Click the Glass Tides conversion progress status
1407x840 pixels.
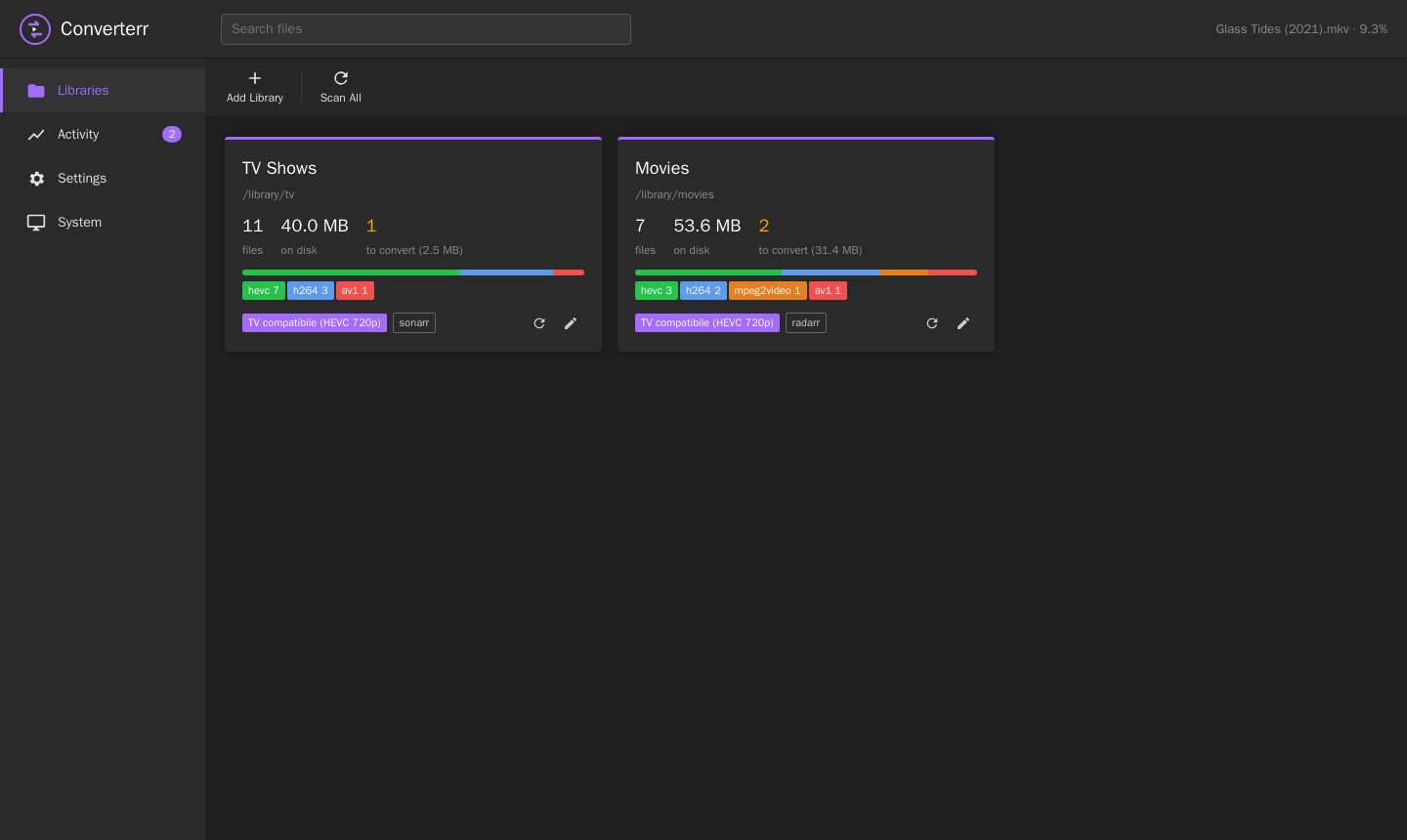(1301, 29)
